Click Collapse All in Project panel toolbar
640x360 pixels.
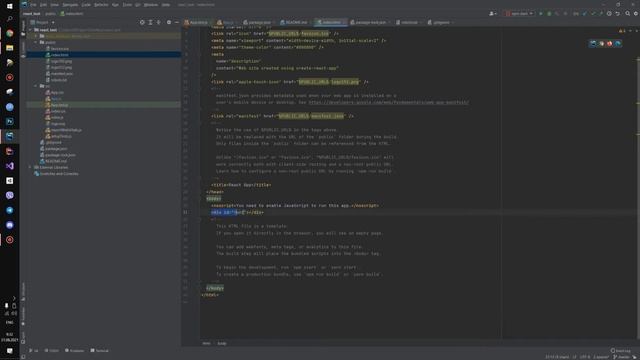pos(159,22)
